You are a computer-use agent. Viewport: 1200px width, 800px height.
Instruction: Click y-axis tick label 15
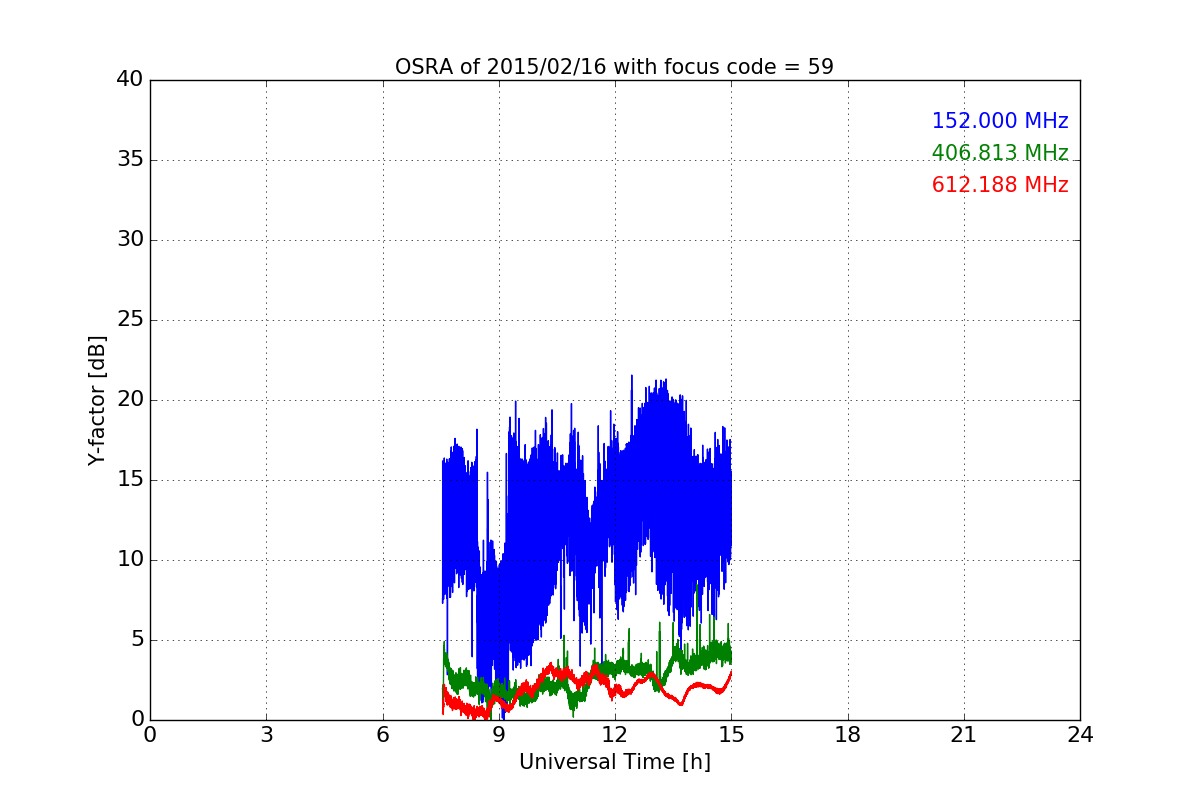point(129,480)
